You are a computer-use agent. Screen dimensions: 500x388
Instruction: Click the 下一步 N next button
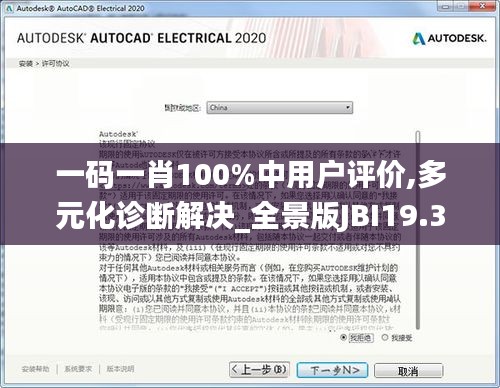[332, 370]
